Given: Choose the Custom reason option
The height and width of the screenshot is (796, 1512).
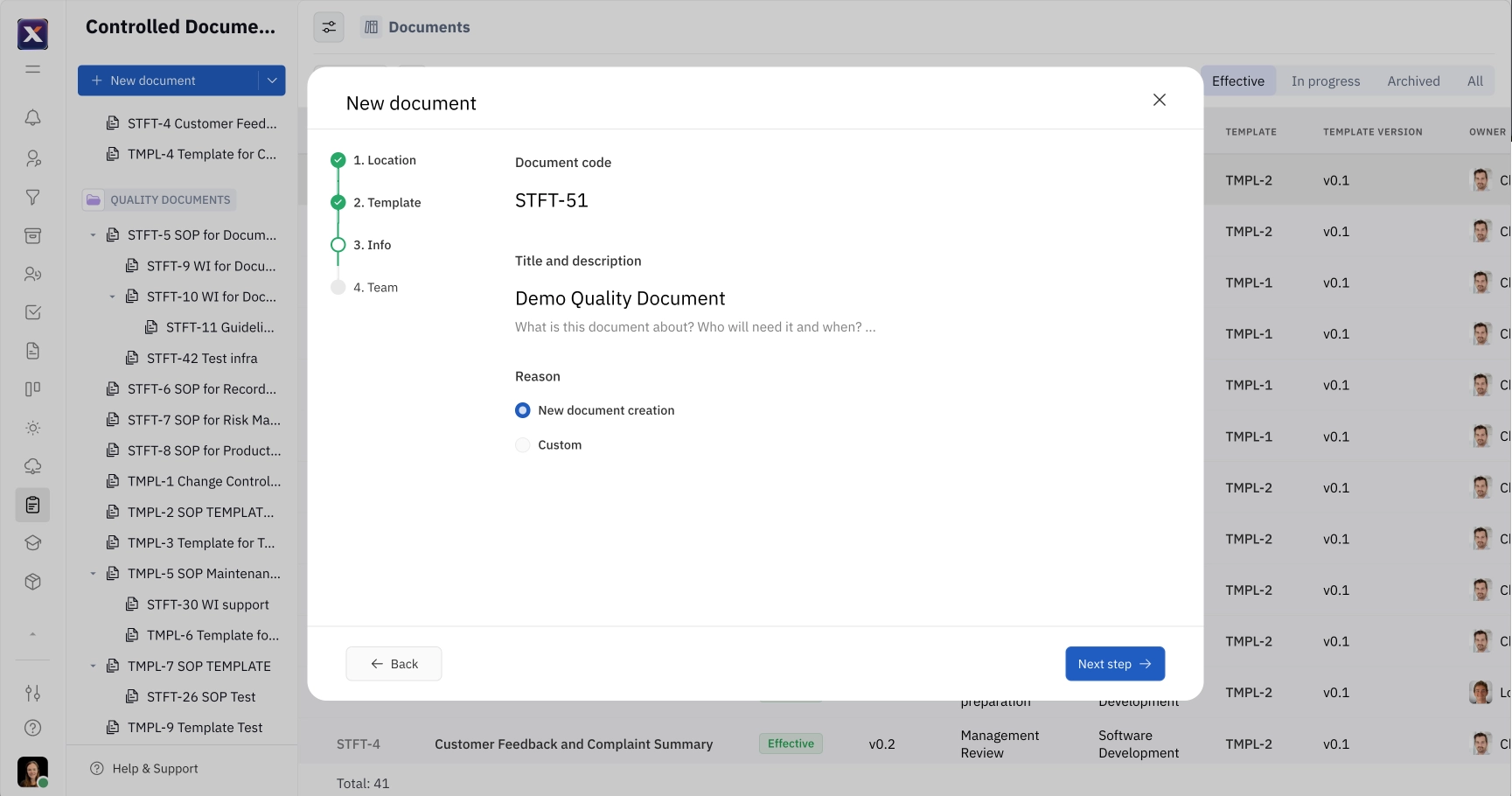Looking at the screenshot, I should tap(522, 444).
